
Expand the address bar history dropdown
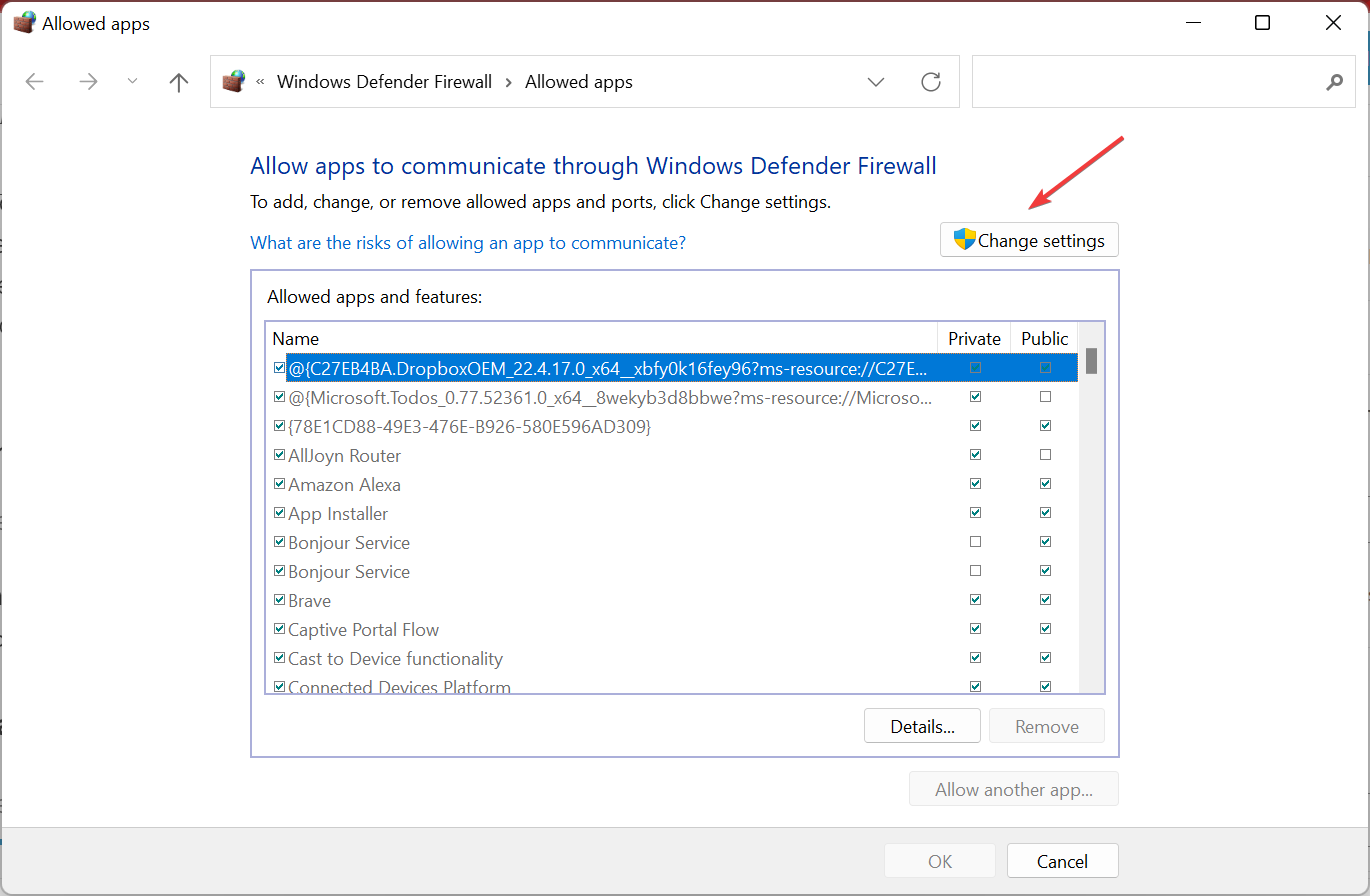[x=876, y=82]
